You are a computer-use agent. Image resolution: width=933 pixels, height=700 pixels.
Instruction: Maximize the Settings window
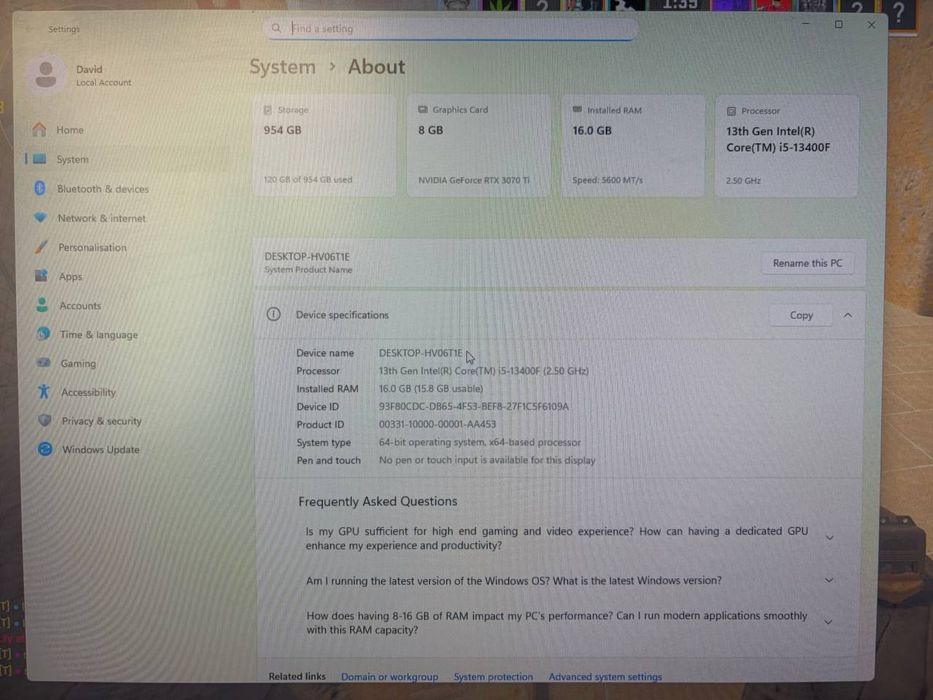pyautogui.click(x=838, y=24)
